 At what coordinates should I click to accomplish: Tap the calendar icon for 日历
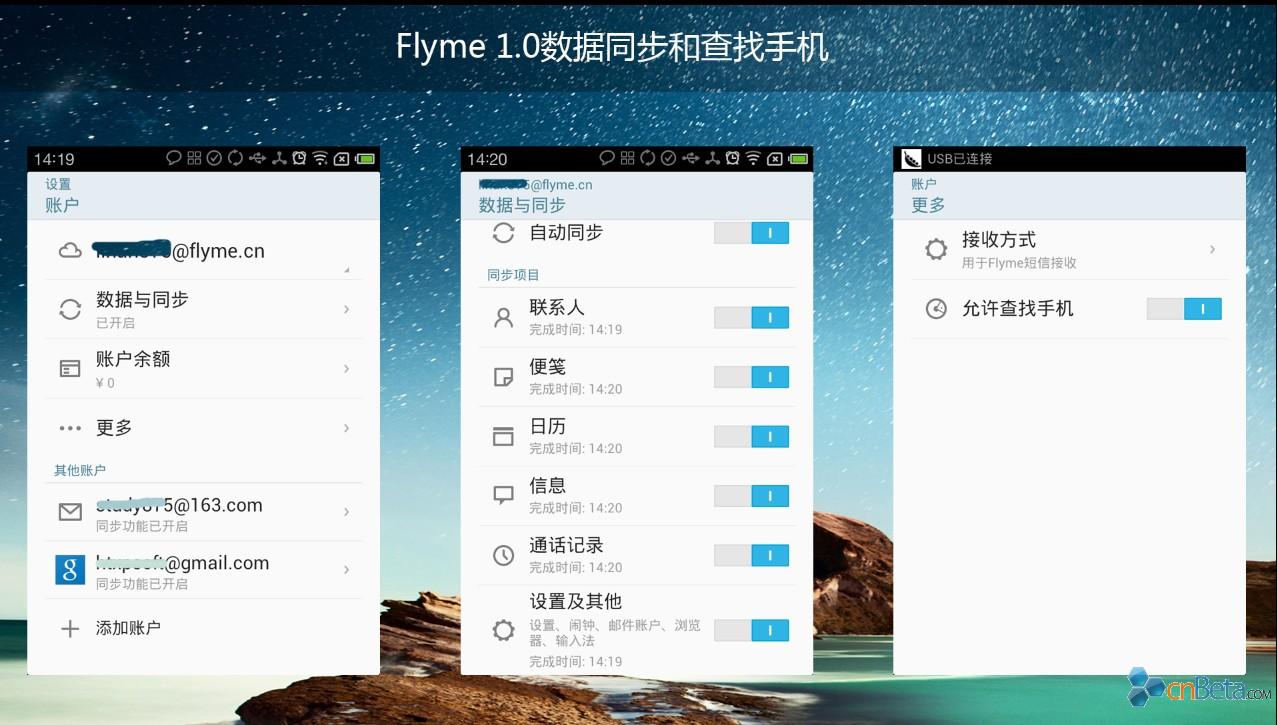504,436
